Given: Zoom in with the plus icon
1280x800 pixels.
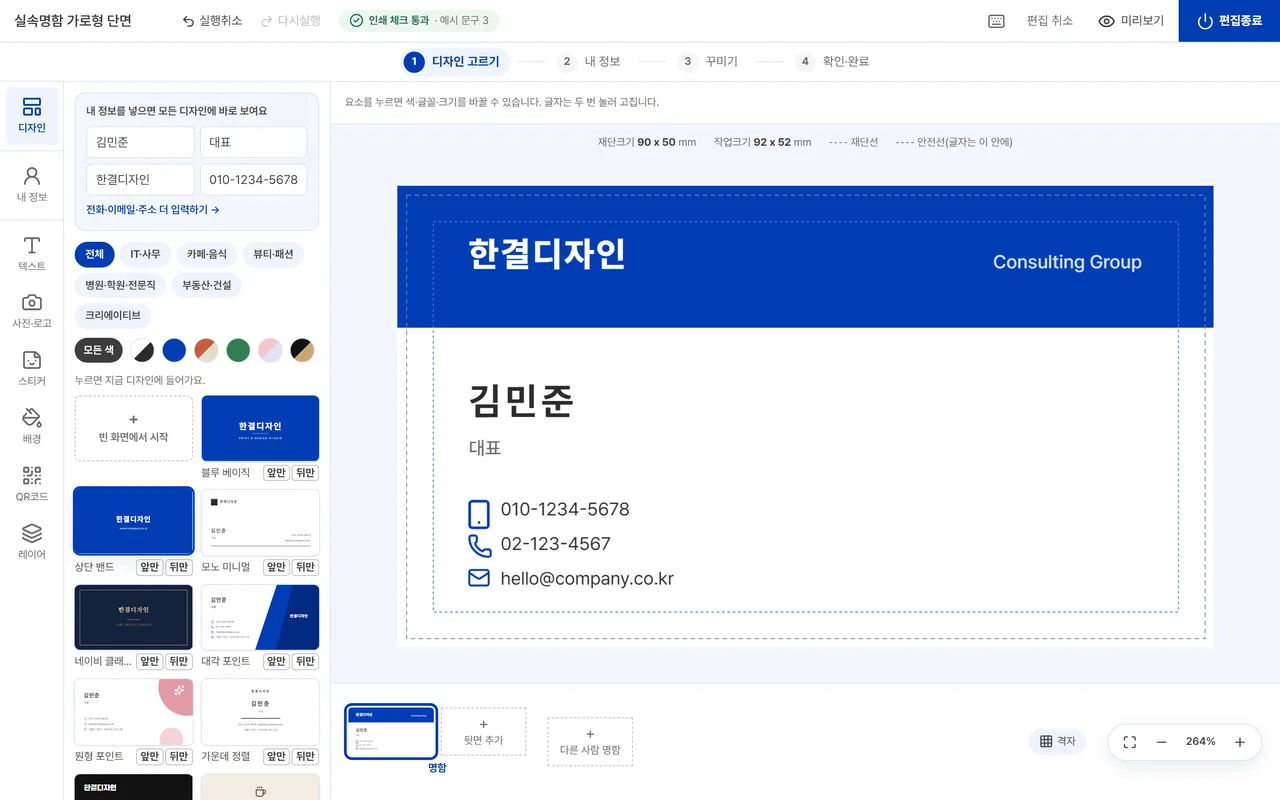Looking at the screenshot, I should (x=1240, y=742).
